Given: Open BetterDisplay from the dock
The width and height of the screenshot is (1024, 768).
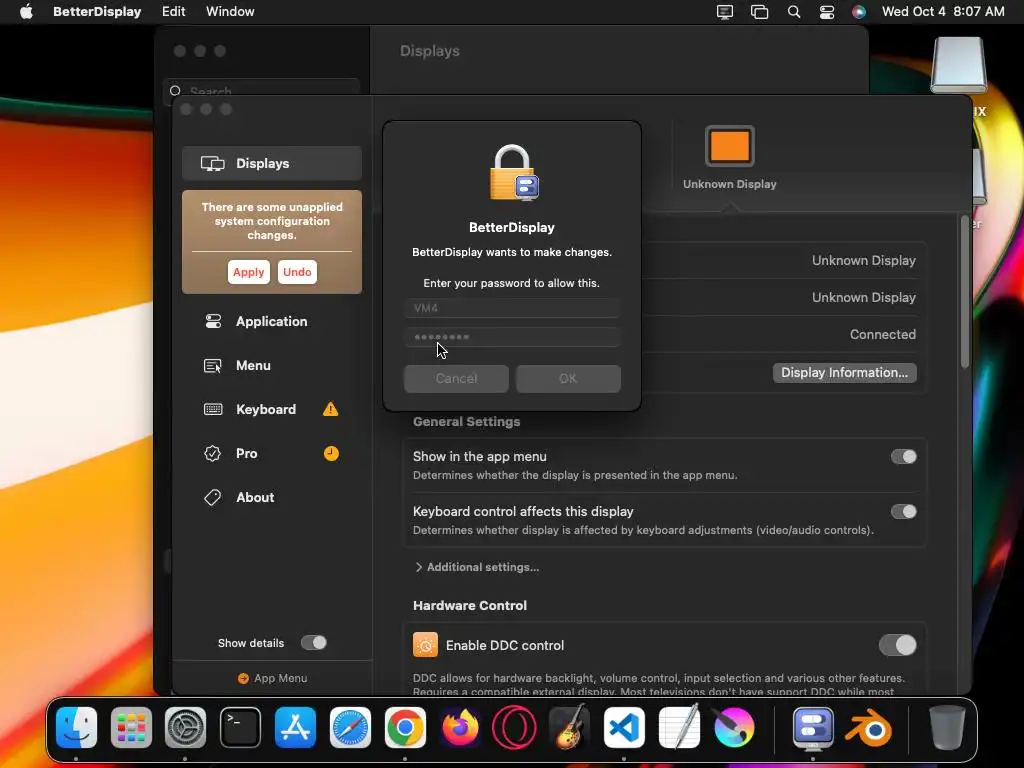Looking at the screenshot, I should pos(813,727).
